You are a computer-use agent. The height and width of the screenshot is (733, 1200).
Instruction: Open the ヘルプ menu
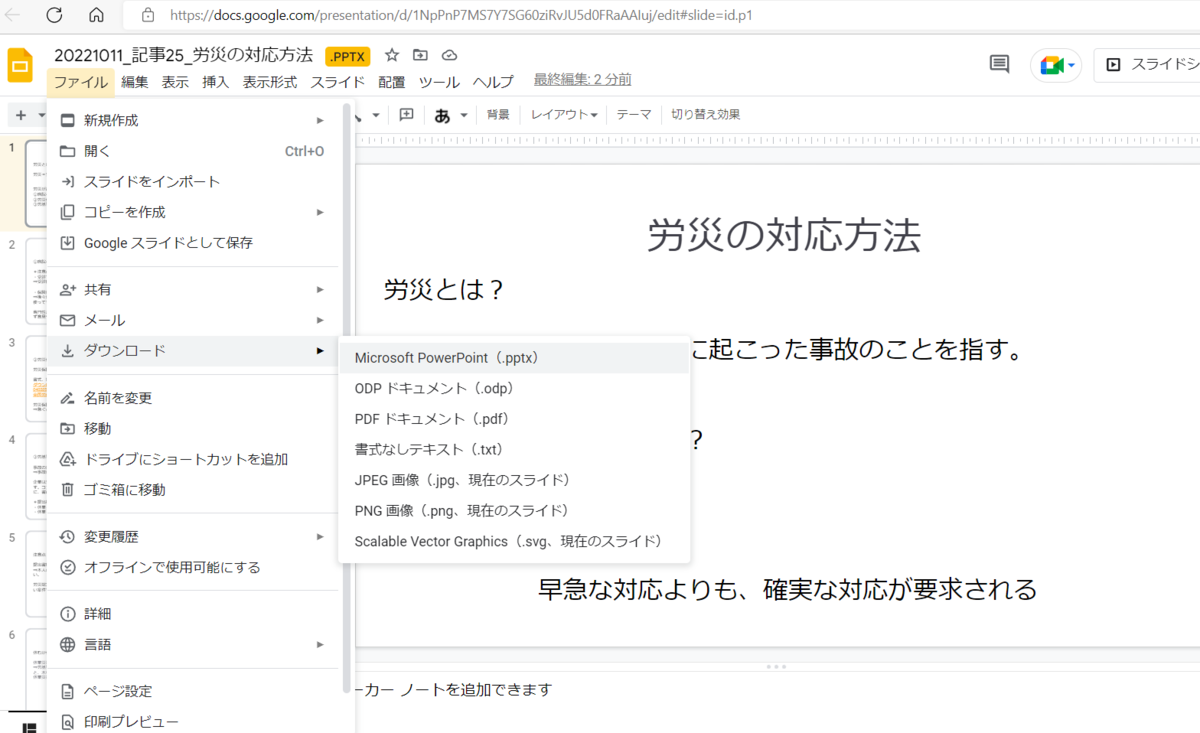pyautogui.click(x=493, y=82)
